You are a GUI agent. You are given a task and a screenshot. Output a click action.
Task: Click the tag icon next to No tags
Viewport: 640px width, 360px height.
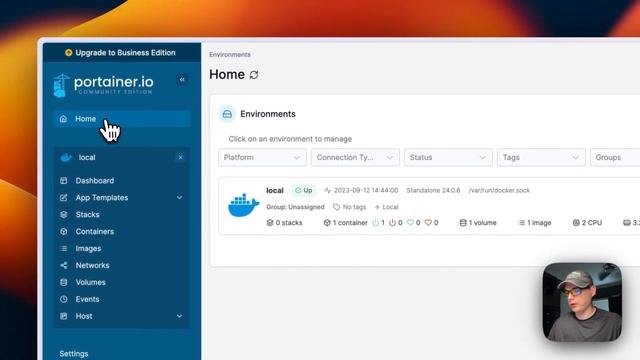pyautogui.click(x=336, y=207)
